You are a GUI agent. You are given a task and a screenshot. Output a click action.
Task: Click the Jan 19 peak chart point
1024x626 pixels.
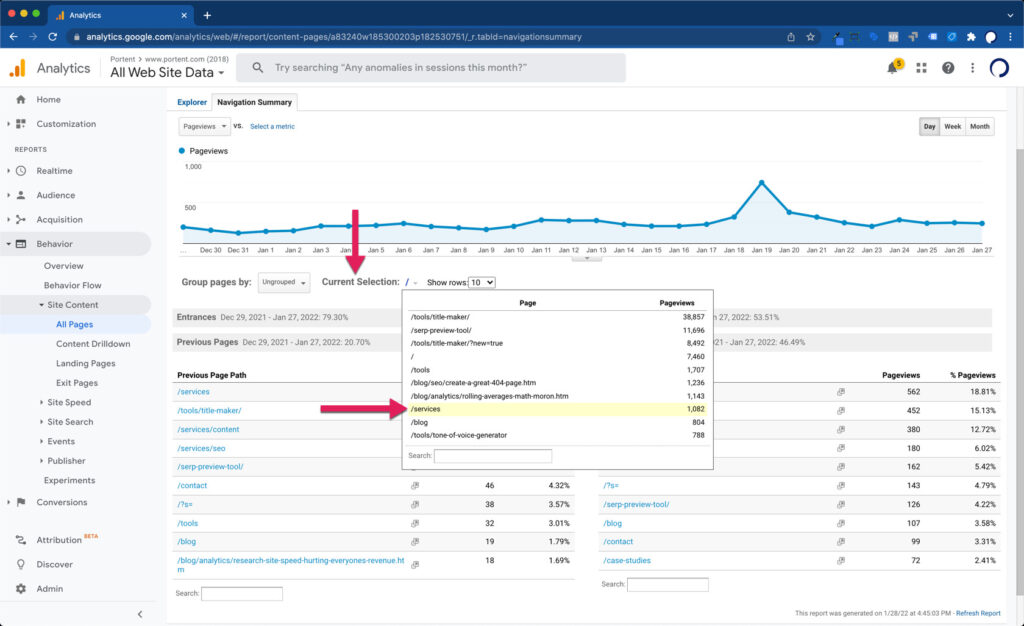coord(761,182)
